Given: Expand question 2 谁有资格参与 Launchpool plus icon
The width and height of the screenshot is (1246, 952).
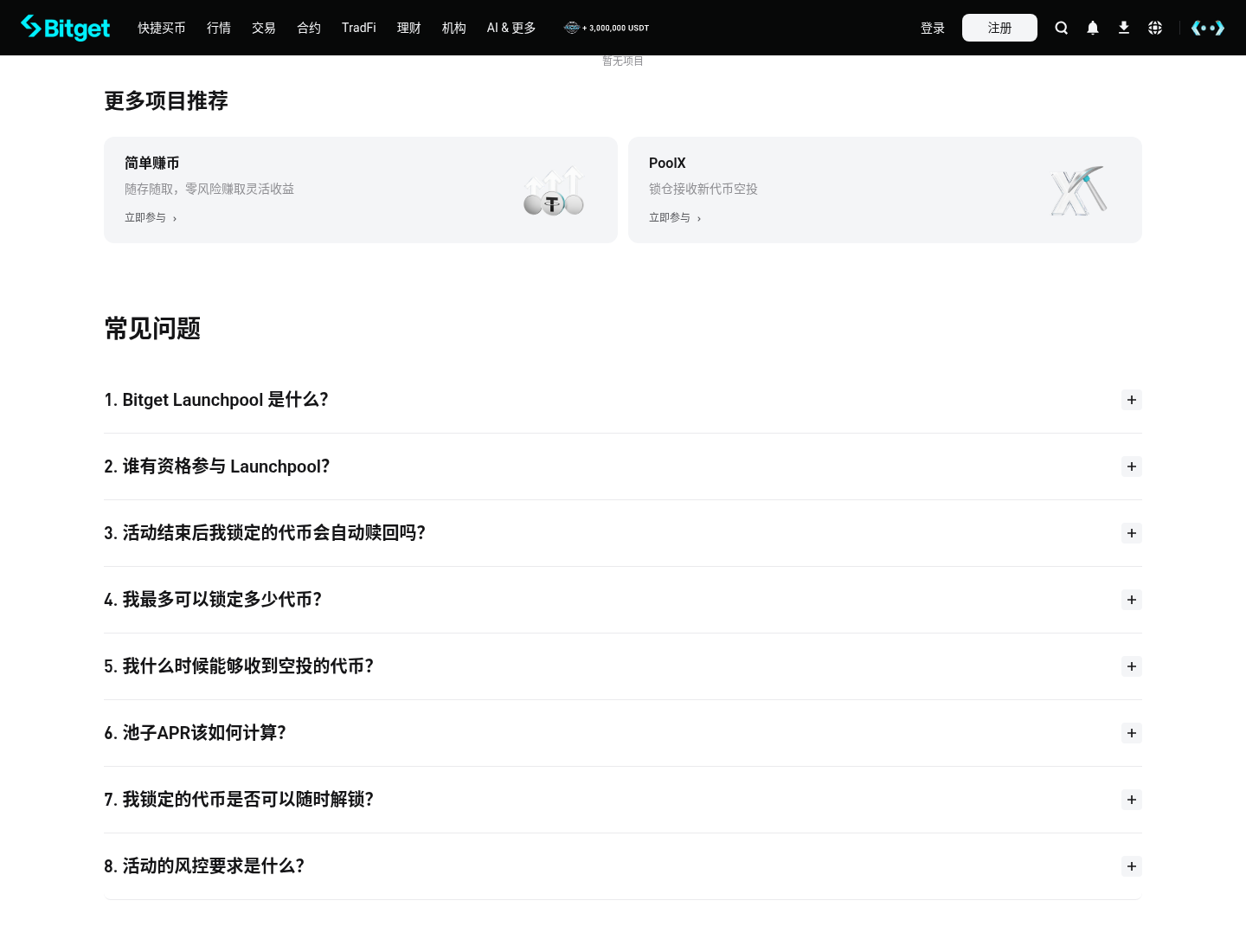Looking at the screenshot, I should pos(1132,466).
